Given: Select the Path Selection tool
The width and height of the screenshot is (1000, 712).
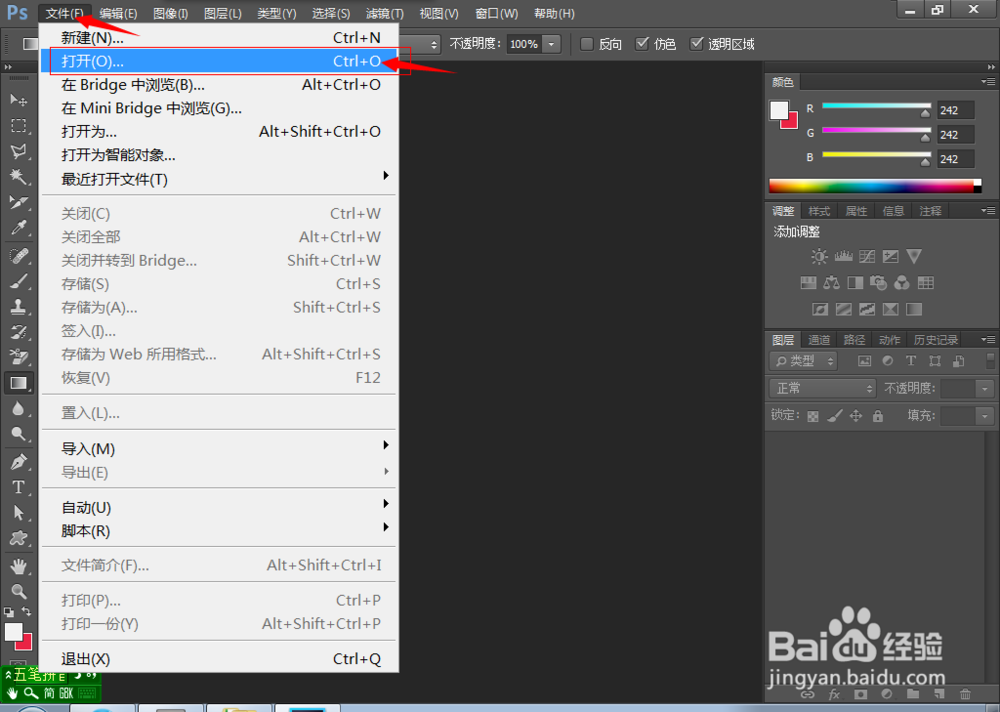Looking at the screenshot, I should [18, 512].
